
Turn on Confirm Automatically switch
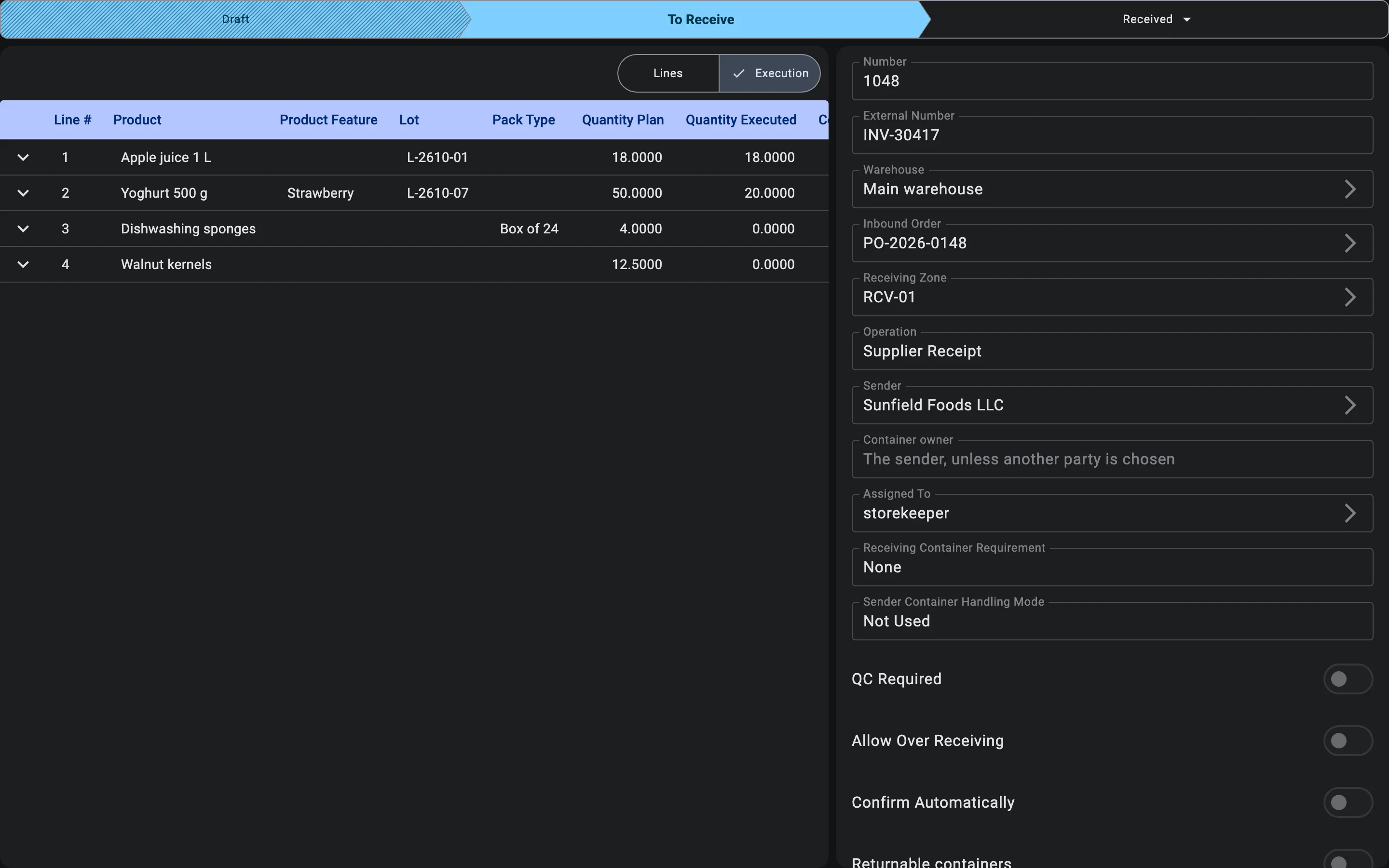pos(1348,802)
